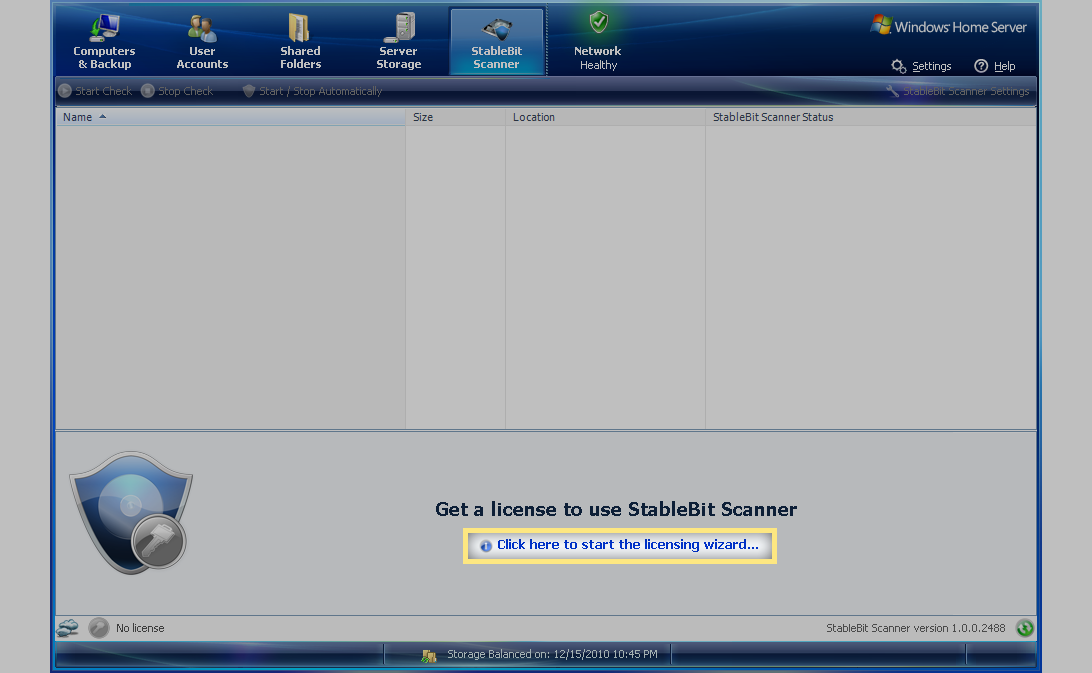1092x673 pixels.
Task: Open the Computers & Backup tab
Action: pyautogui.click(x=104, y=42)
